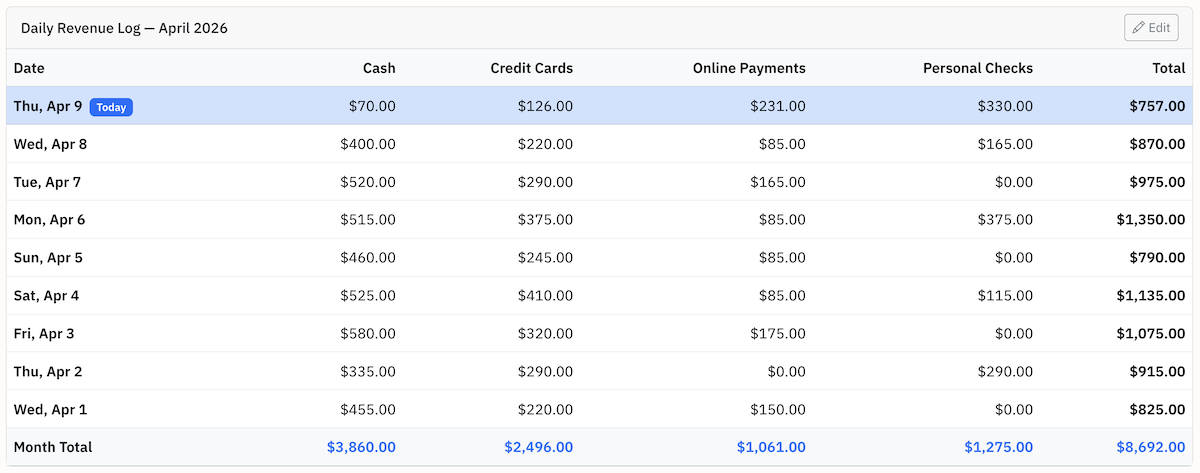Select Mon, Apr 6 total $1,350.00
The height and width of the screenshot is (473, 1200).
1150,220
